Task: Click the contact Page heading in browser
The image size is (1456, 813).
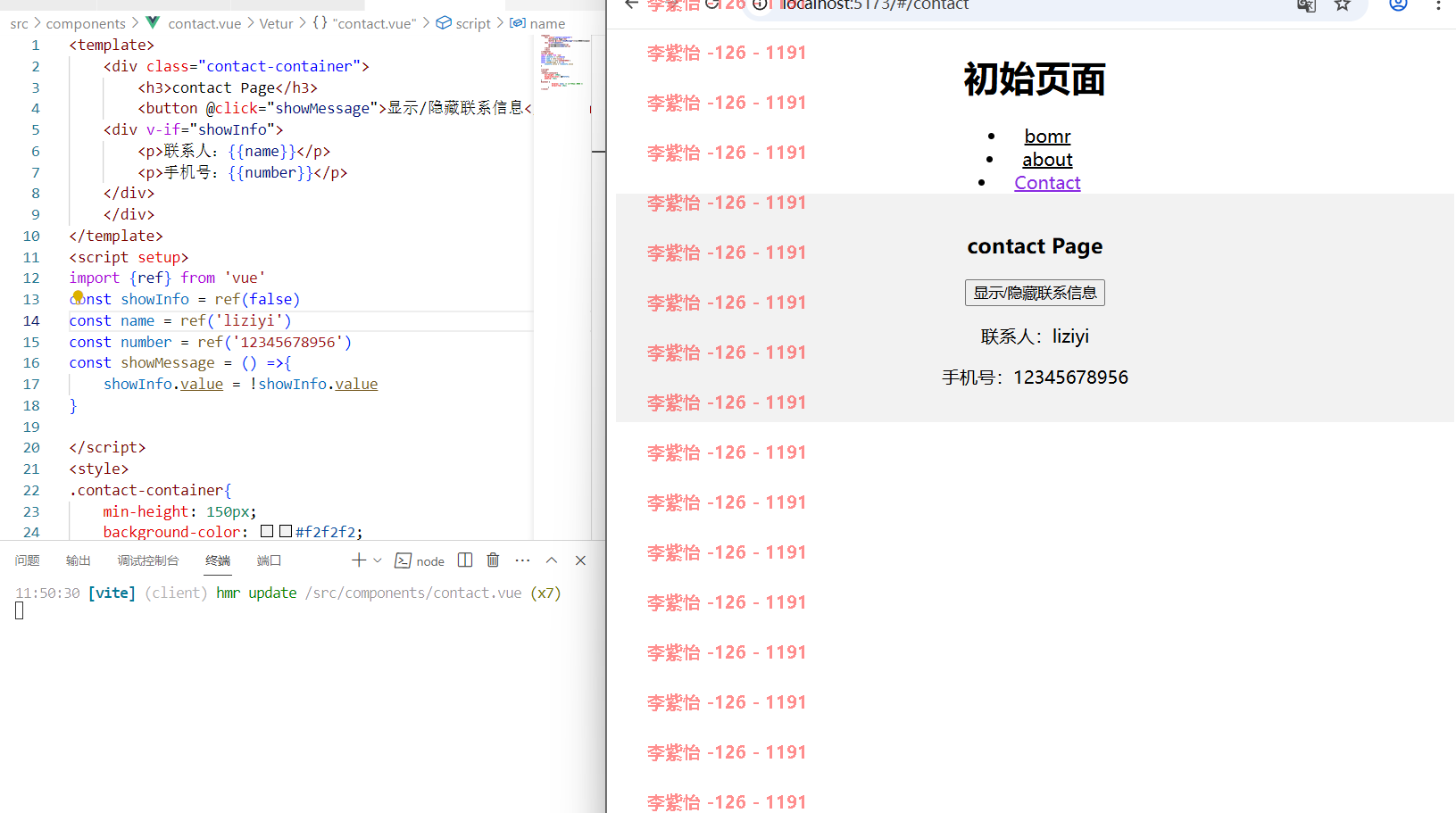Action: tap(1035, 246)
